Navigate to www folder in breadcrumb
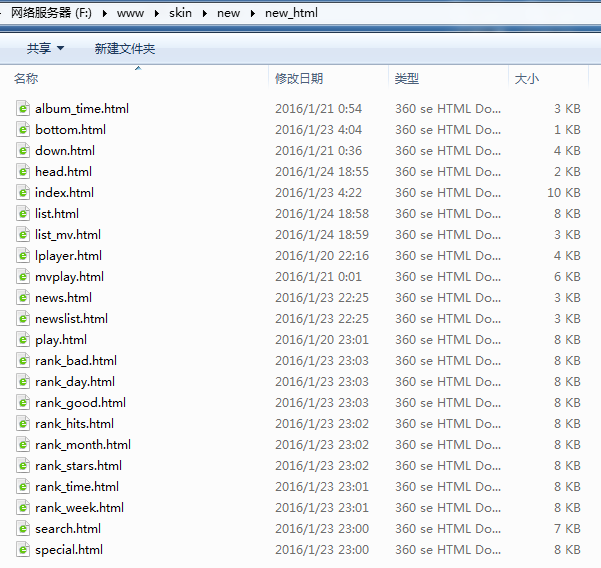601x568 pixels. (130, 13)
